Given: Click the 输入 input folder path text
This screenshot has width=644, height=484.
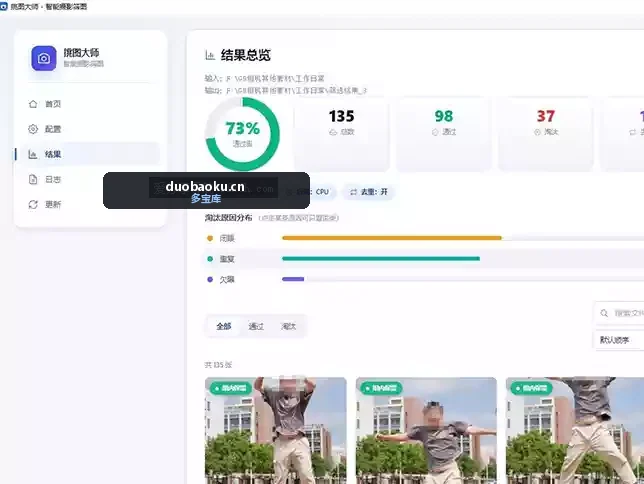Looking at the screenshot, I should (264, 78).
